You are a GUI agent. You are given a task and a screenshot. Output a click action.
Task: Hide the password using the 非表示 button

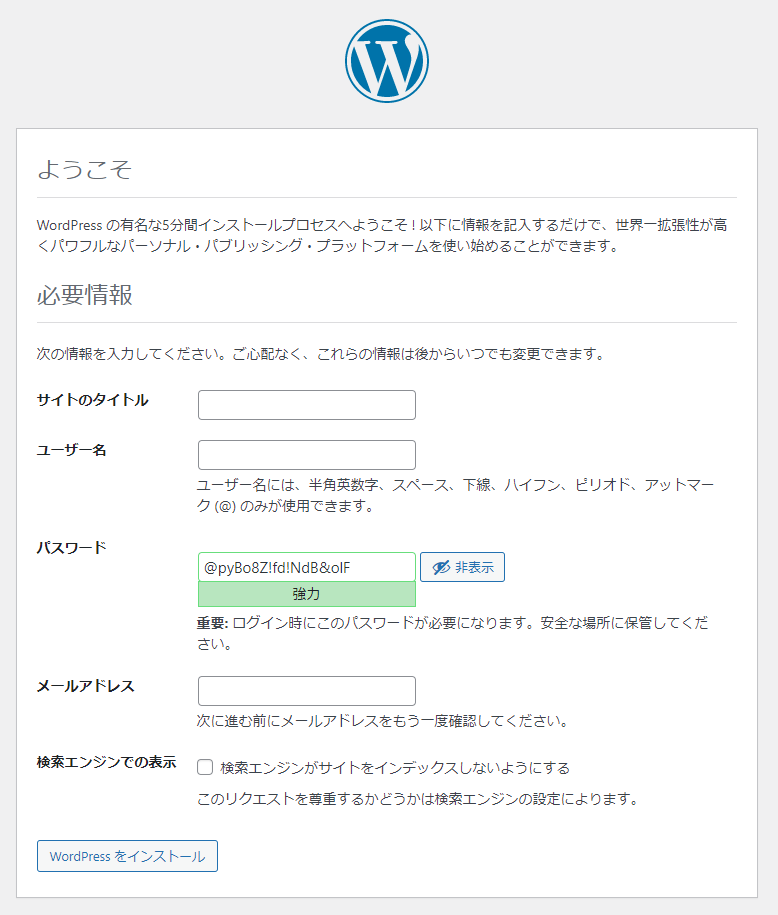[462, 567]
